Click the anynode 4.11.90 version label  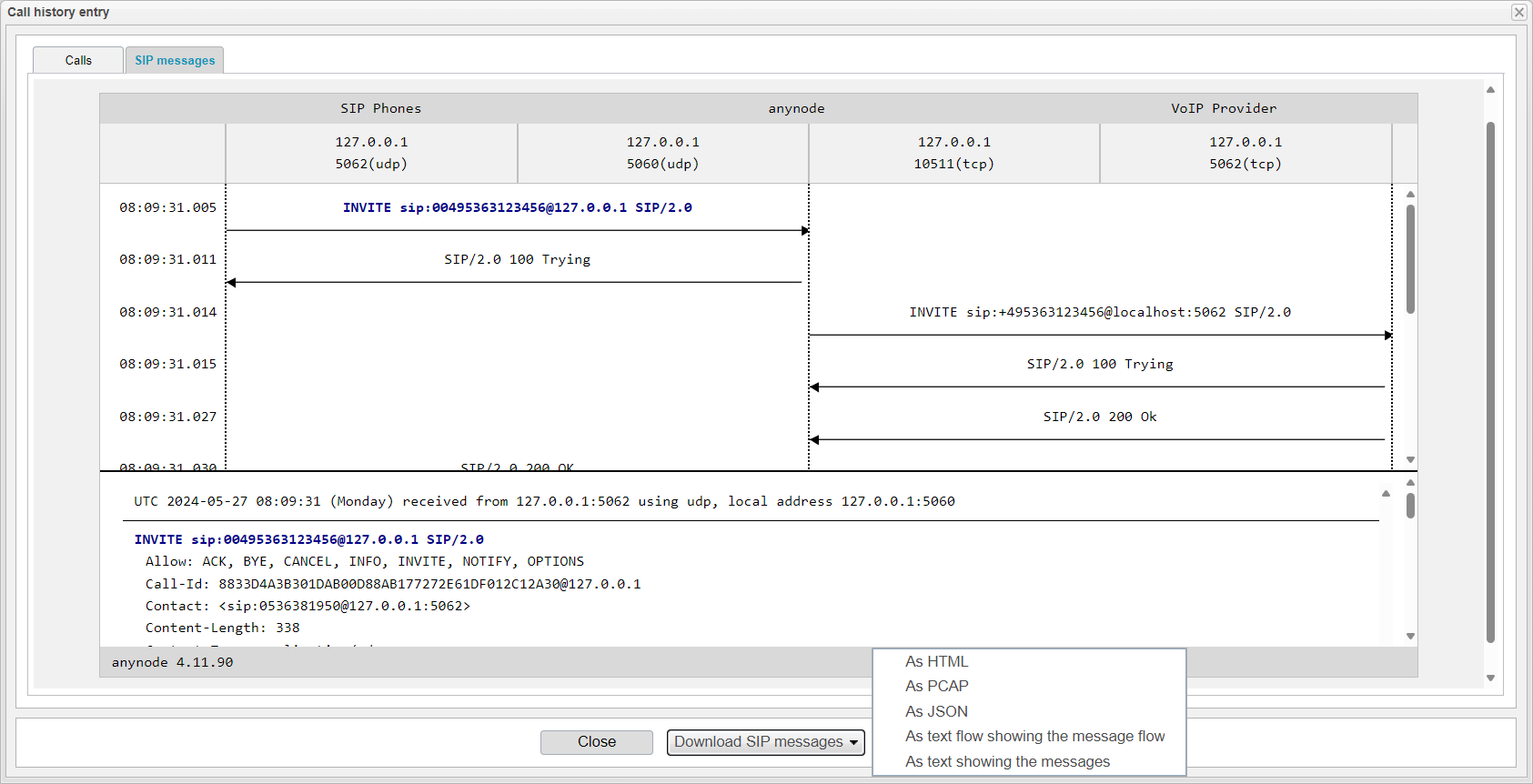tap(173, 662)
